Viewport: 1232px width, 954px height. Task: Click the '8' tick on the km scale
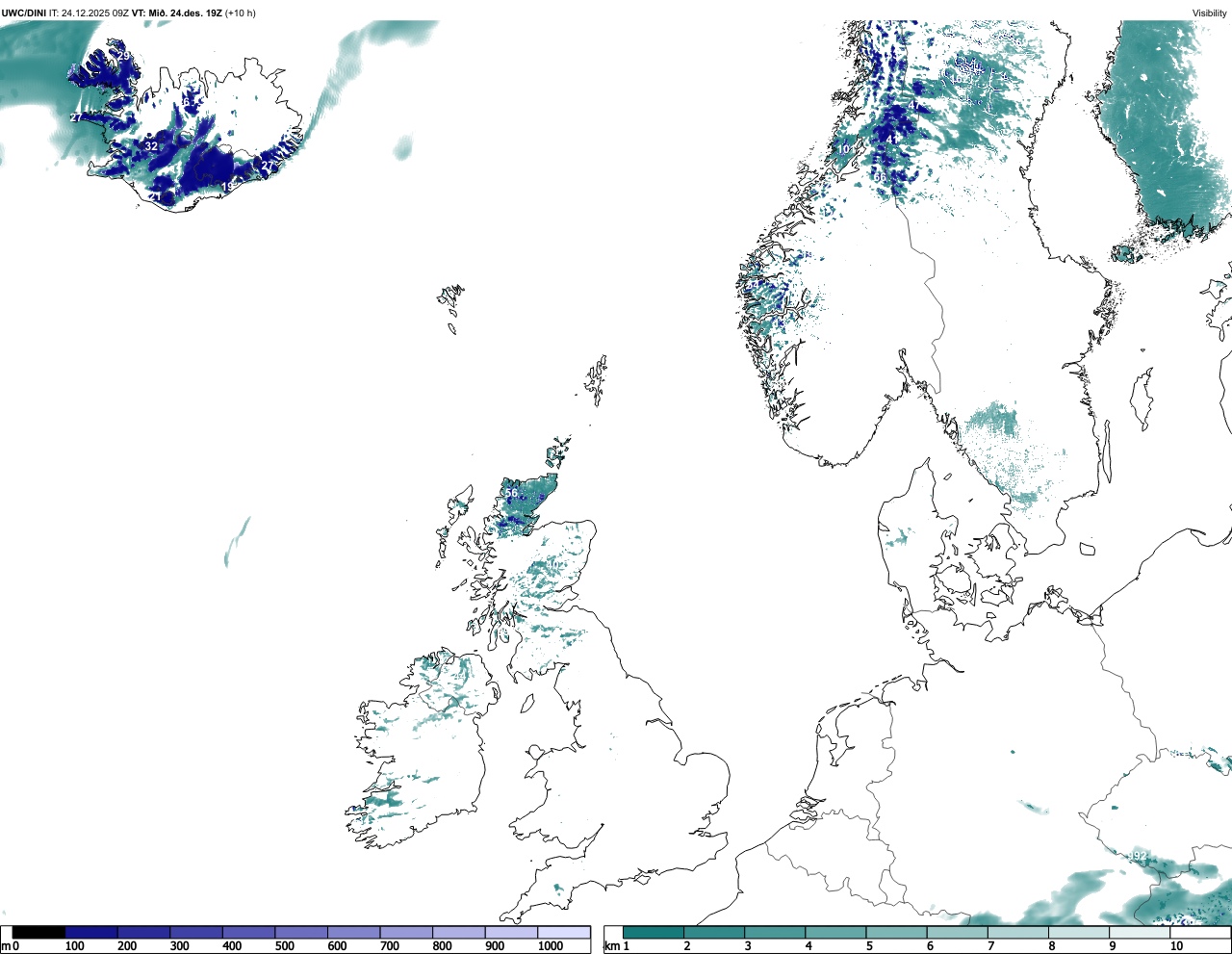click(x=1051, y=946)
